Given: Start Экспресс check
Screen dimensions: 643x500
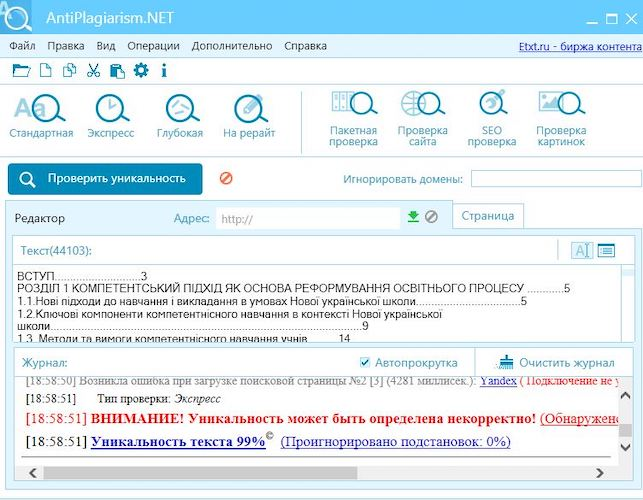Looking at the screenshot, I should [111, 116].
